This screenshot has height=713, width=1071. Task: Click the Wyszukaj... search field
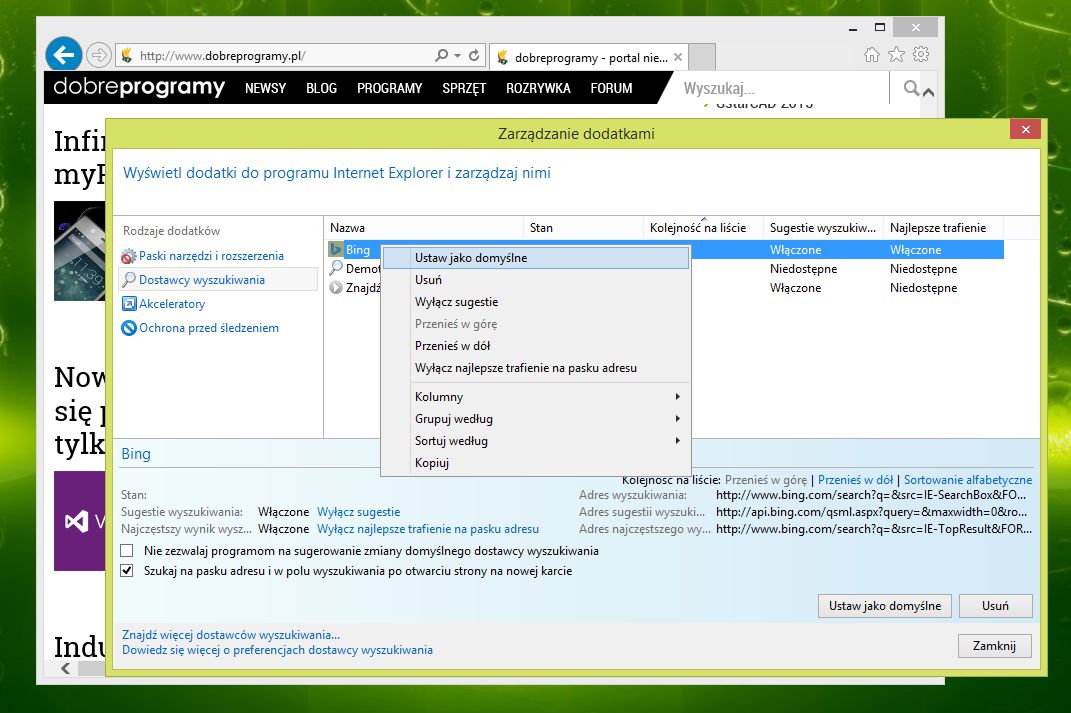pos(782,88)
